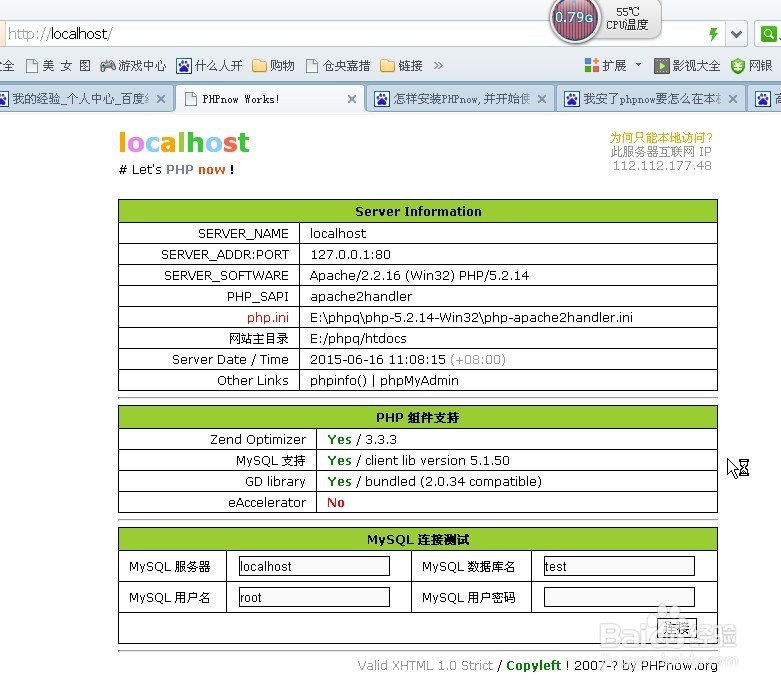Screen dimensions: 781x687
Task: Click the Zend Optimizer Yes / 3.3.3 value
Action: click(362, 439)
